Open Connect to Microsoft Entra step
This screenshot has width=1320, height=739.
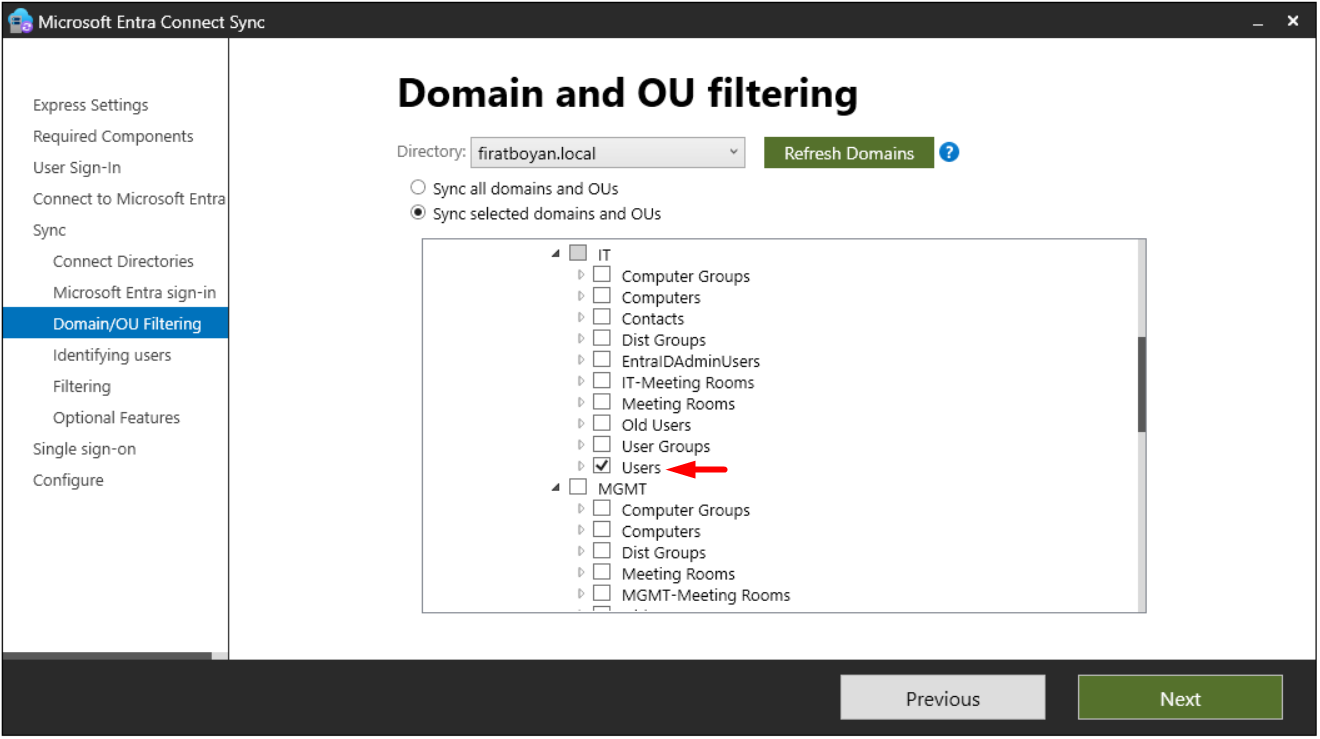[129, 198]
